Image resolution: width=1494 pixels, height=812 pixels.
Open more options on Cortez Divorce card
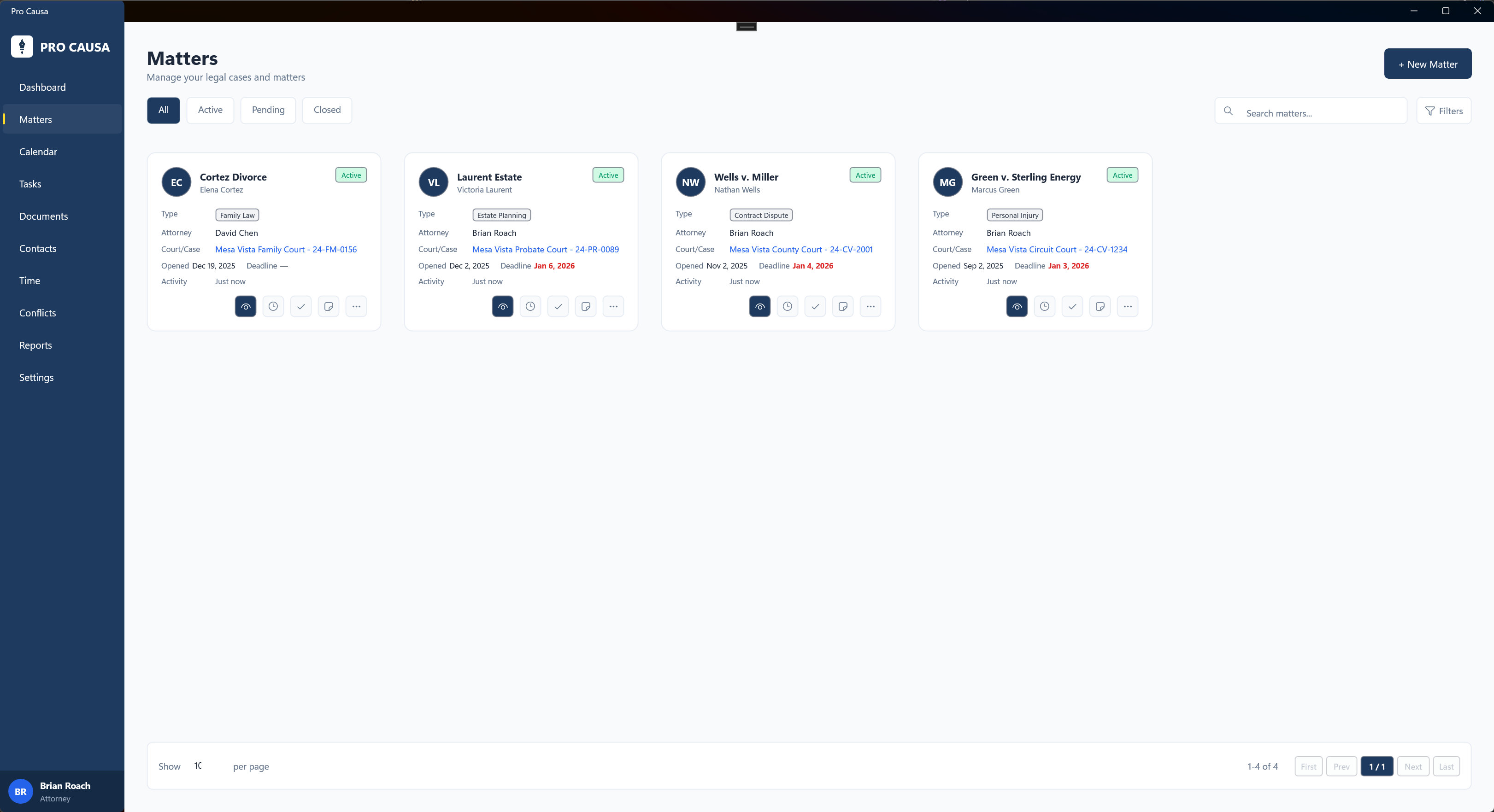[356, 307]
